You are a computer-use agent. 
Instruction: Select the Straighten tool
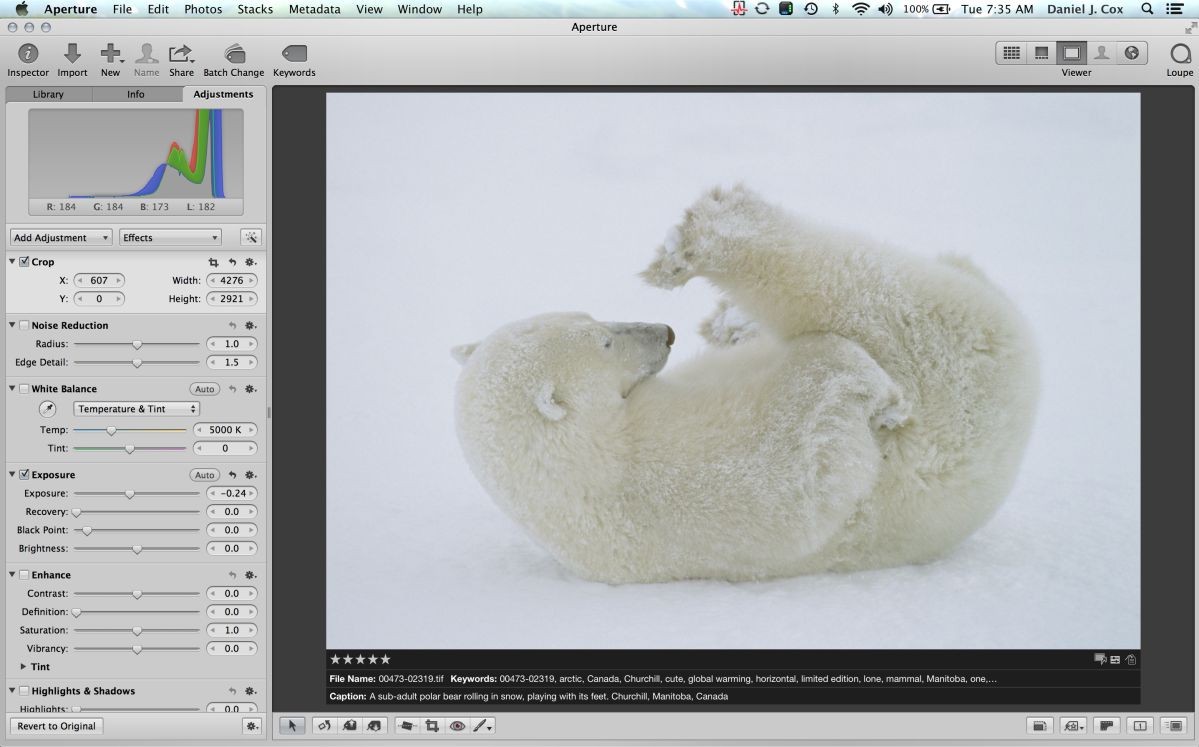[407, 726]
